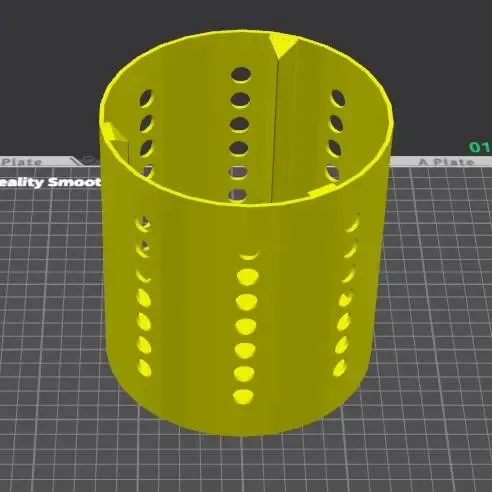Click the highest full hole in the front center column
This screenshot has width=492, height=492.
pyautogui.click(x=248, y=277)
